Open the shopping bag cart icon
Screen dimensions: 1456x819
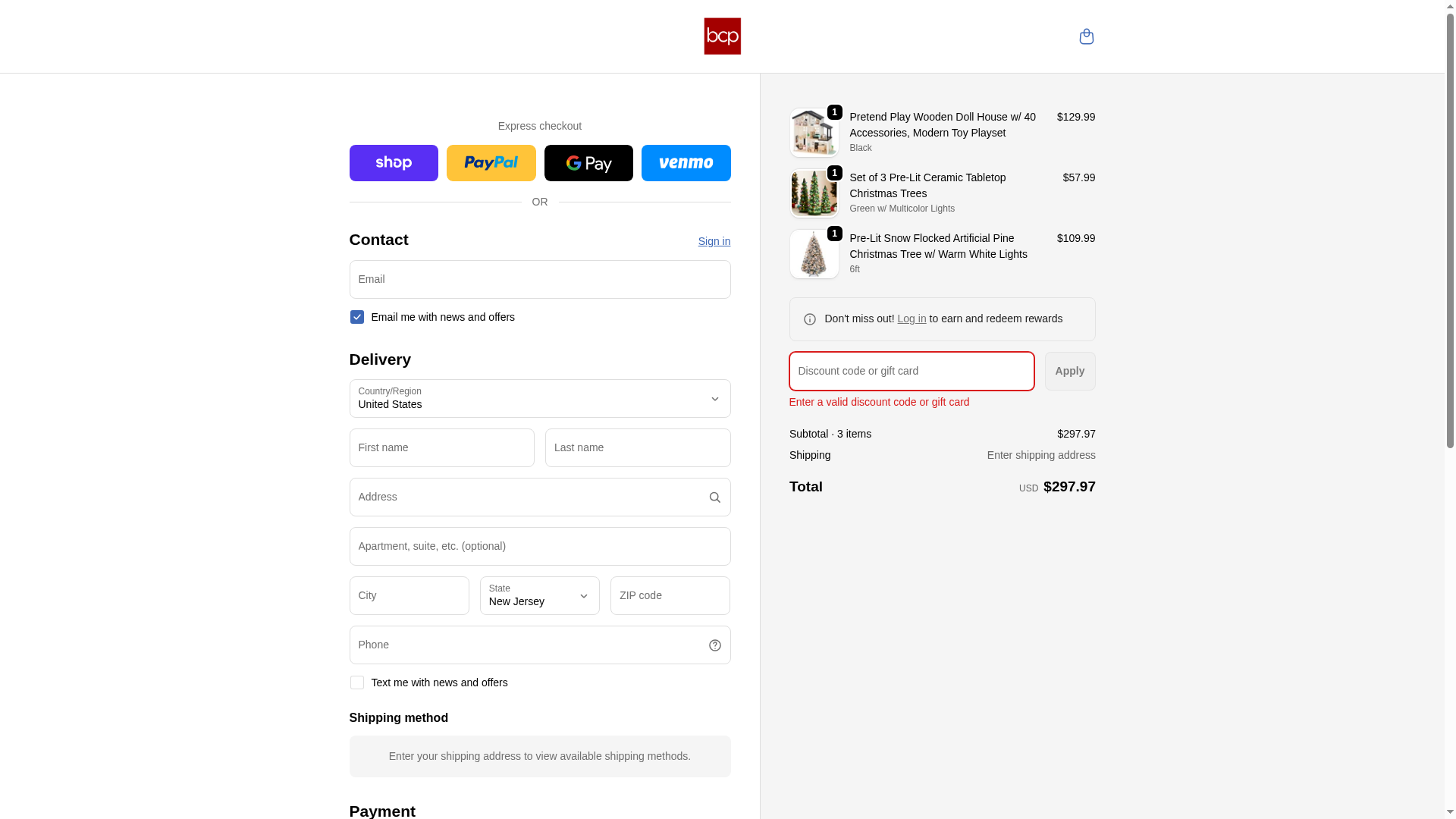coord(1086,36)
